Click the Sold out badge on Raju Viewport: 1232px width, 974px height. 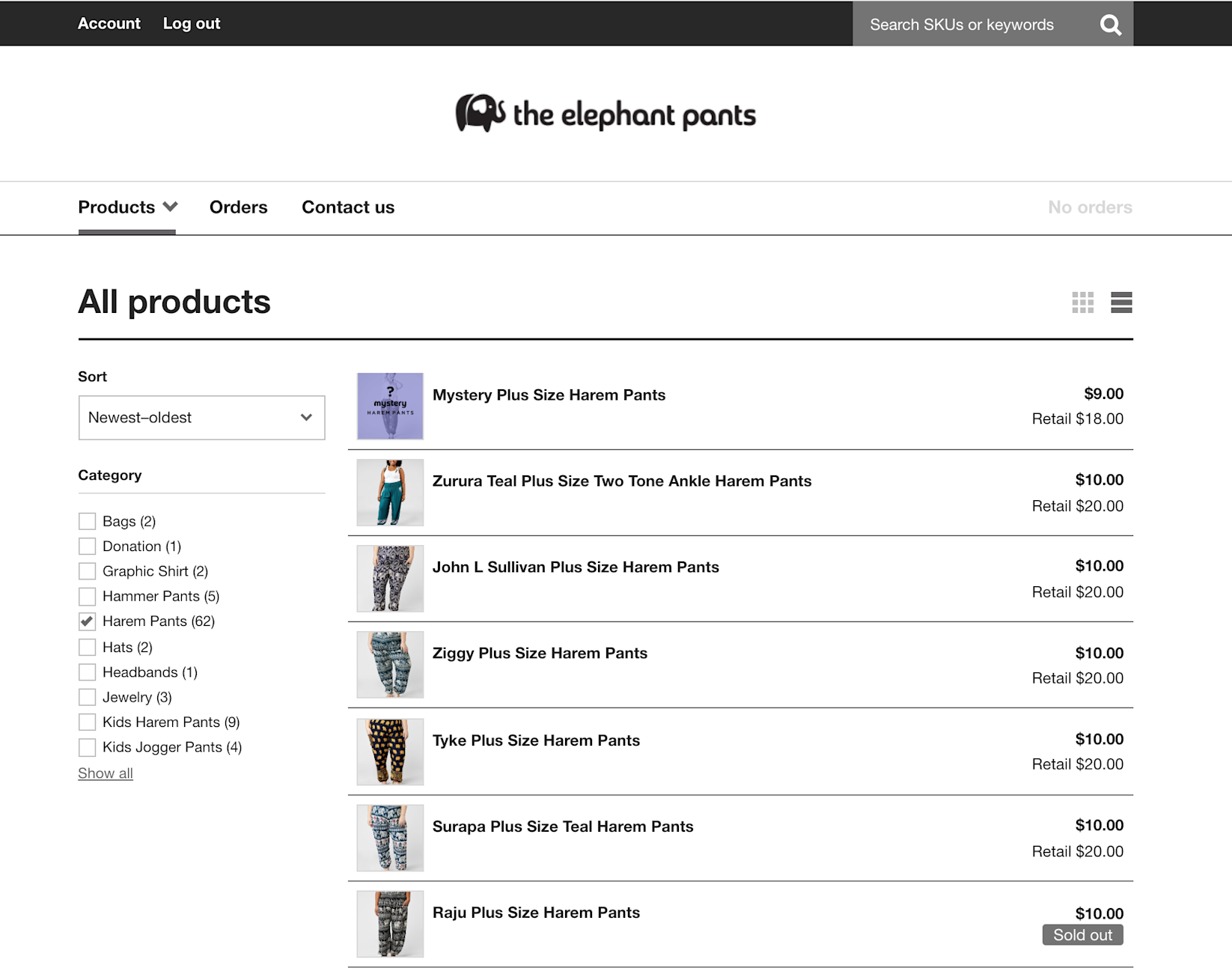point(1082,935)
